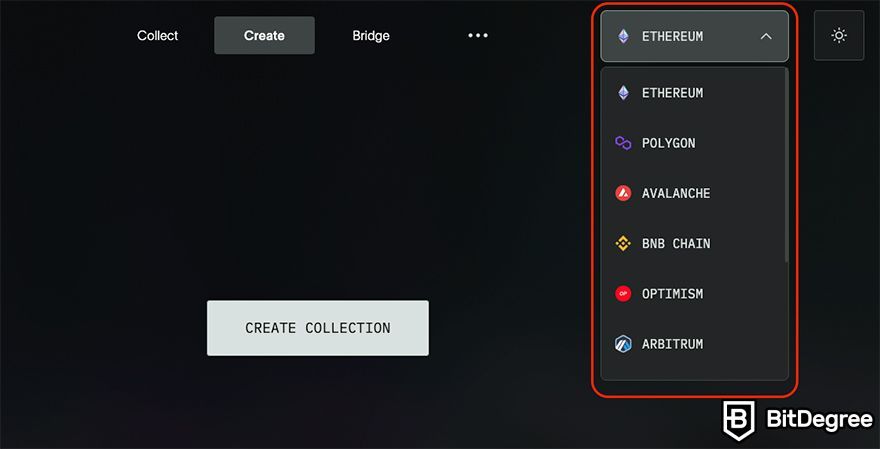The width and height of the screenshot is (880, 449).
Task: Choose Optimism in the network list
Action: (x=693, y=294)
